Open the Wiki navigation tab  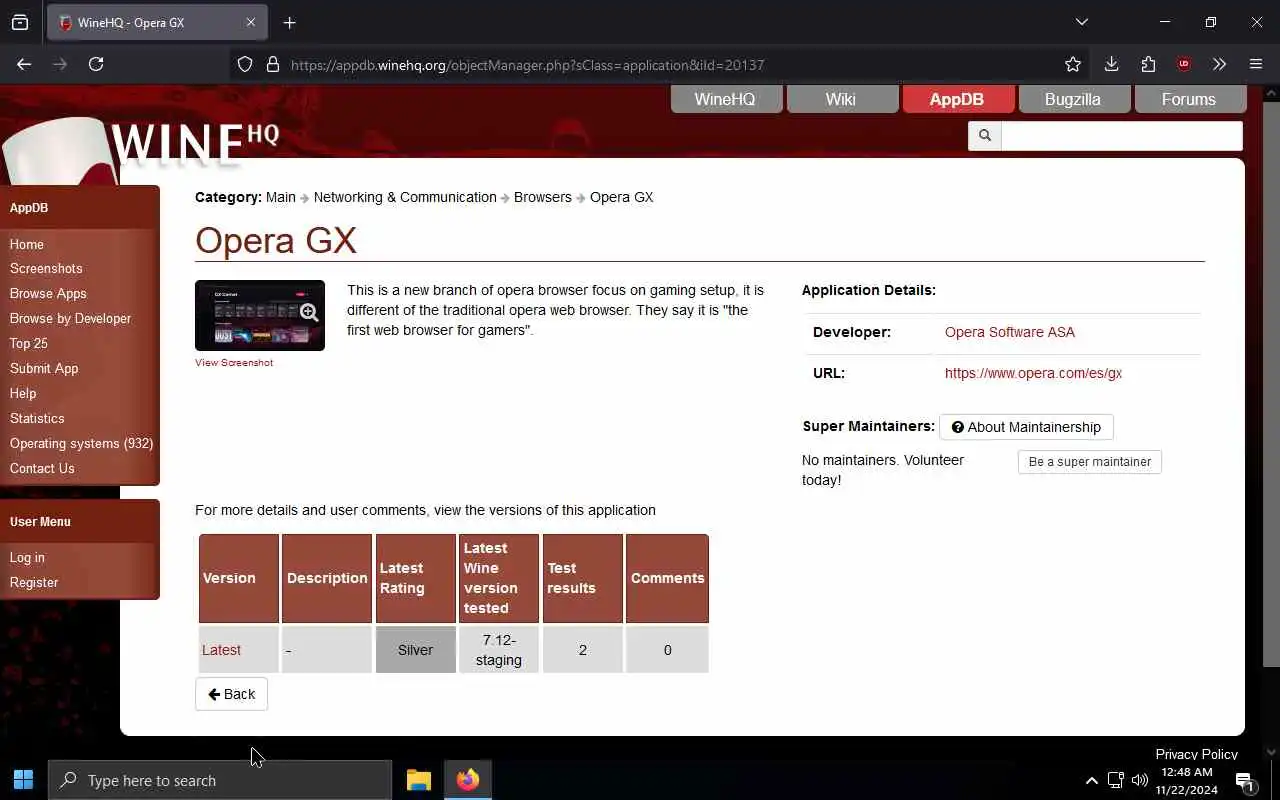tap(841, 99)
